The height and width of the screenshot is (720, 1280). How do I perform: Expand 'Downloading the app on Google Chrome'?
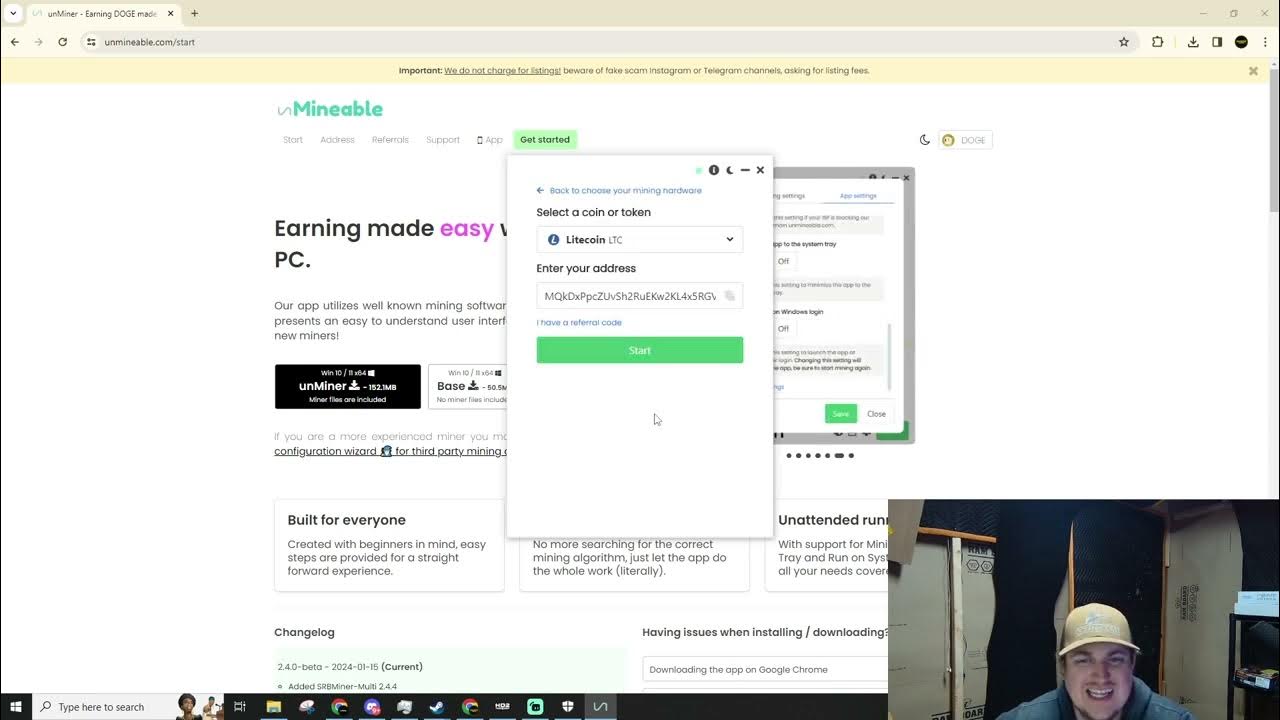(765, 669)
